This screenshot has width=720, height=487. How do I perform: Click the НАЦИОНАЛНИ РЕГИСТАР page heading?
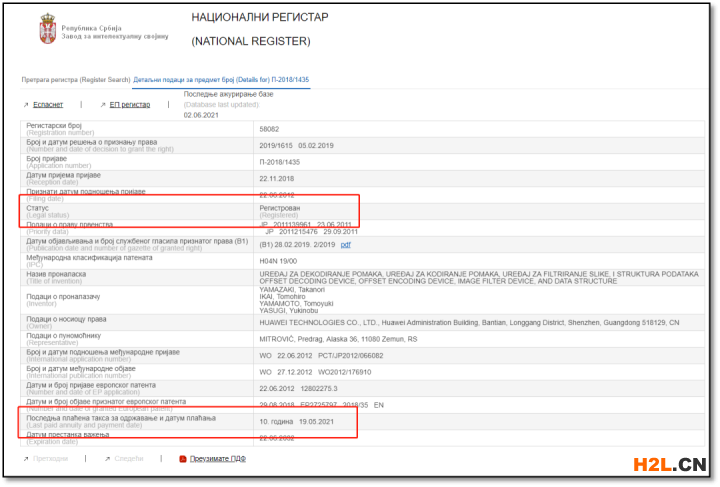pos(259,18)
